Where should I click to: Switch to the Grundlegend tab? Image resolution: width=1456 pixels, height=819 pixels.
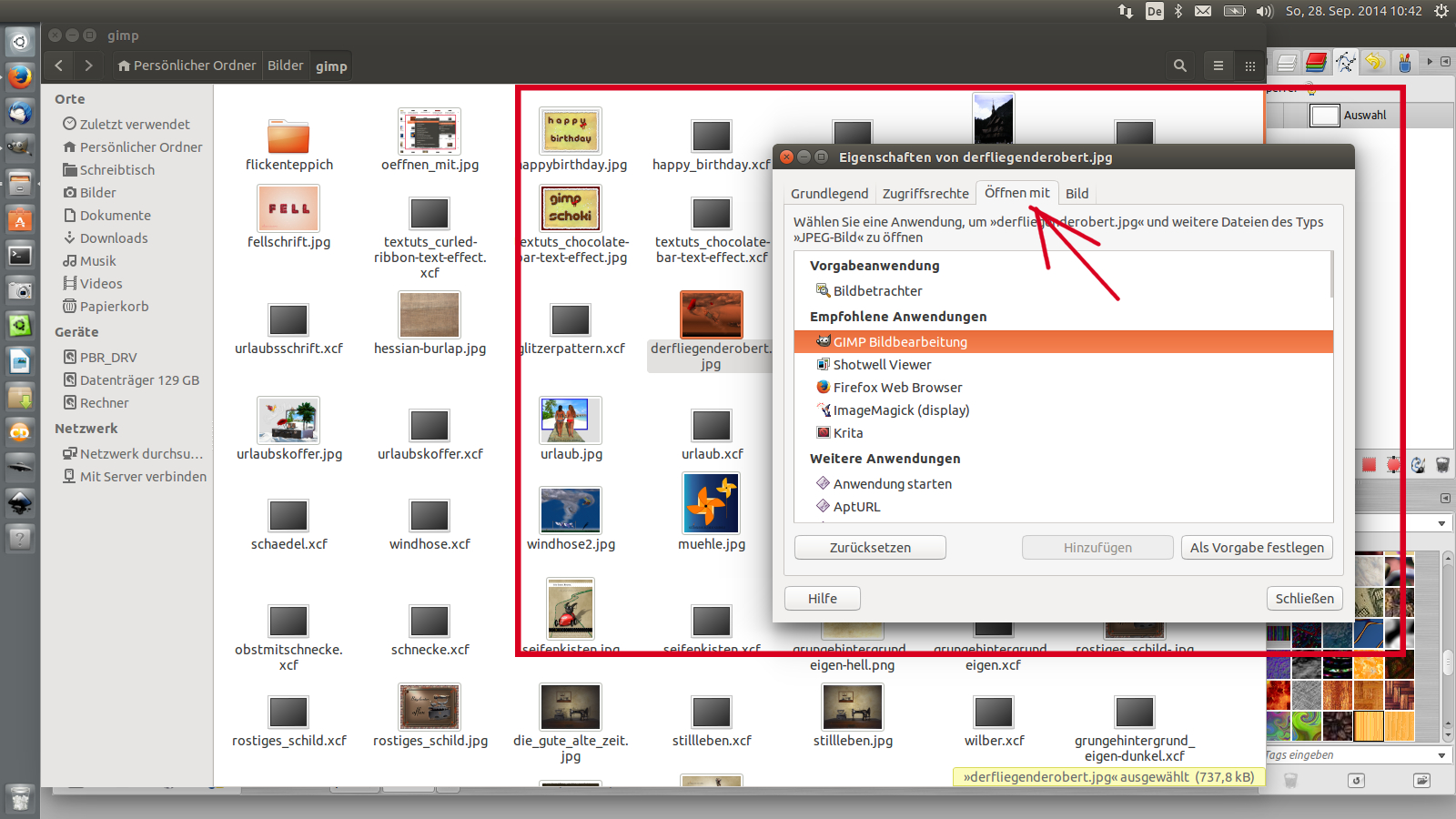pyautogui.click(x=829, y=194)
